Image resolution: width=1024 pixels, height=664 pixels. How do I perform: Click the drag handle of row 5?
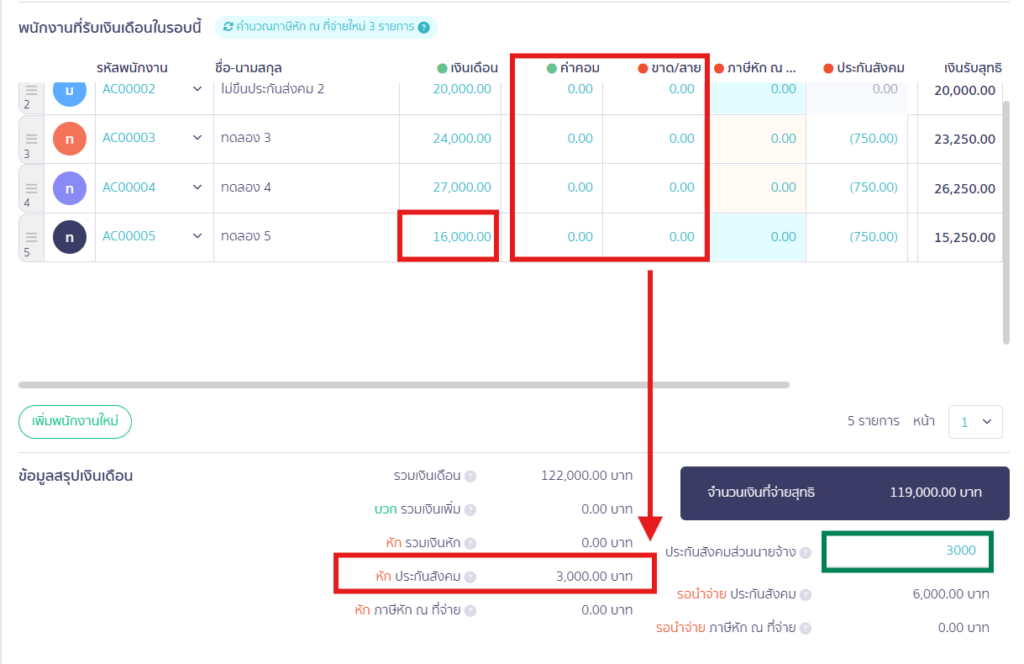point(31,237)
